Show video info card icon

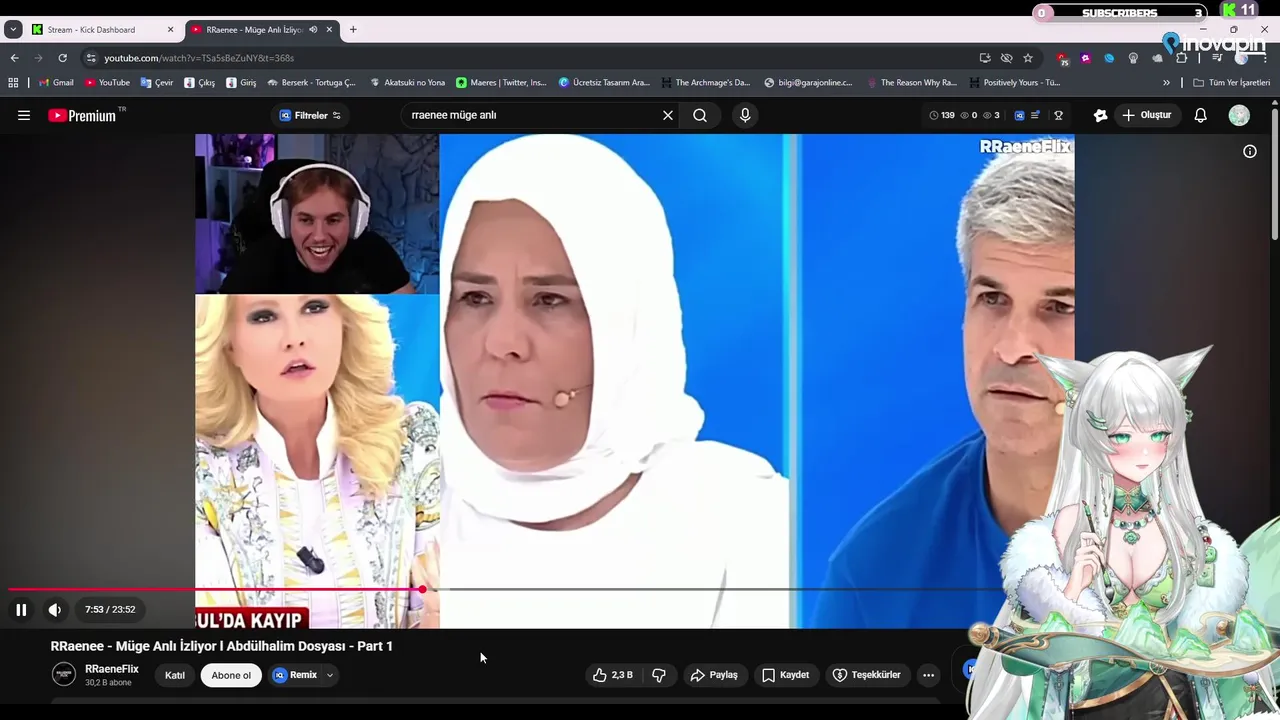(1250, 152)
